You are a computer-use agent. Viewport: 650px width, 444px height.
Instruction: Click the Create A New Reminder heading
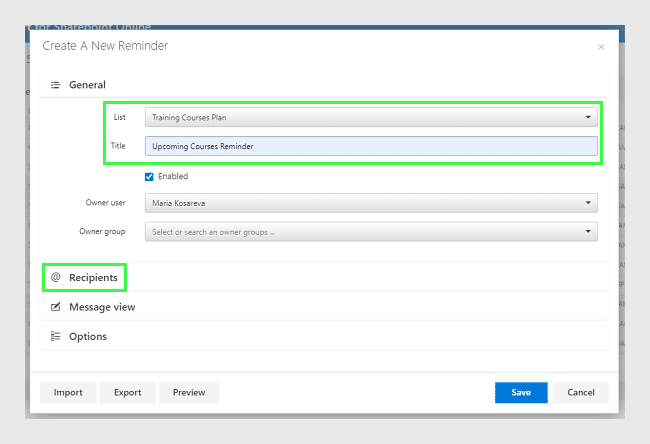tap(105, 46)
